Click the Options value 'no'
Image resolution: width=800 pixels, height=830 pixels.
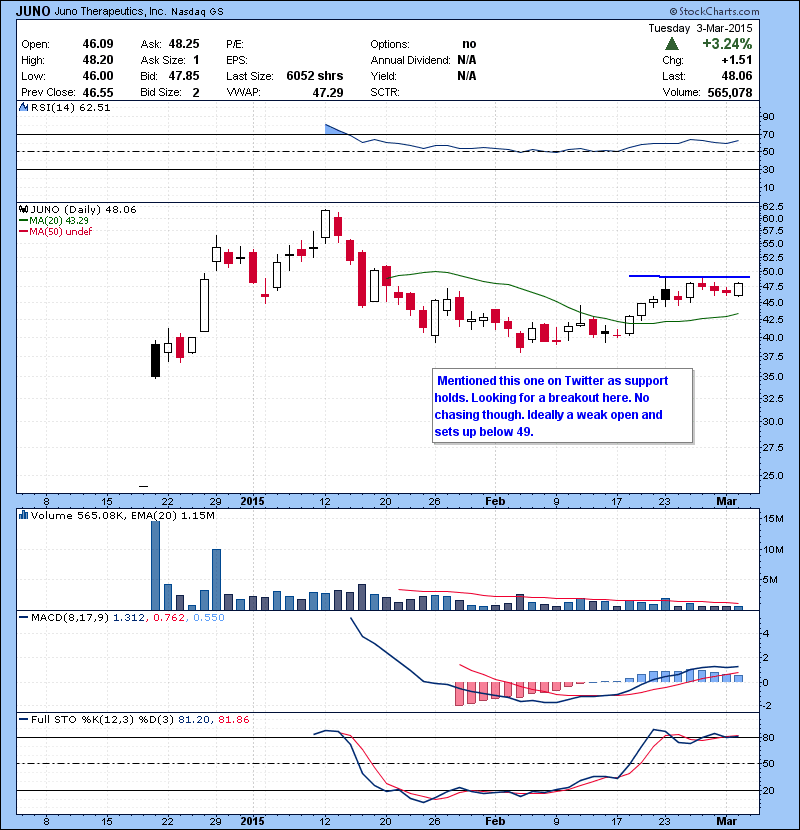[x=469, y=44]
